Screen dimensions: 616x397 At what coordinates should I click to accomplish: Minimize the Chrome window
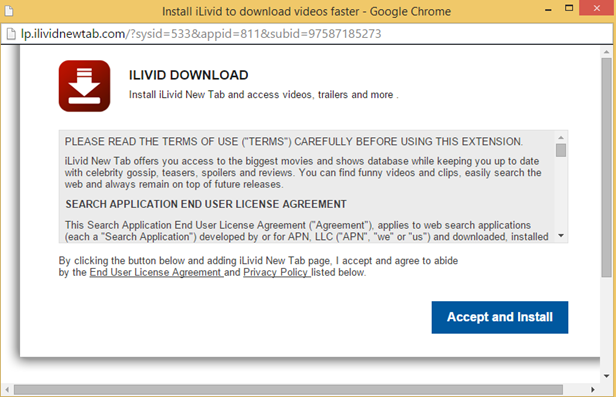point(548,9)
